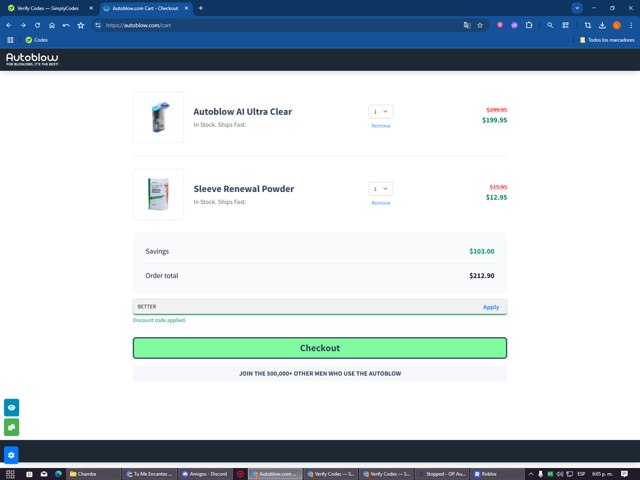
Task: Click the green copy widget icon
Action: click(x=11, y=427)
